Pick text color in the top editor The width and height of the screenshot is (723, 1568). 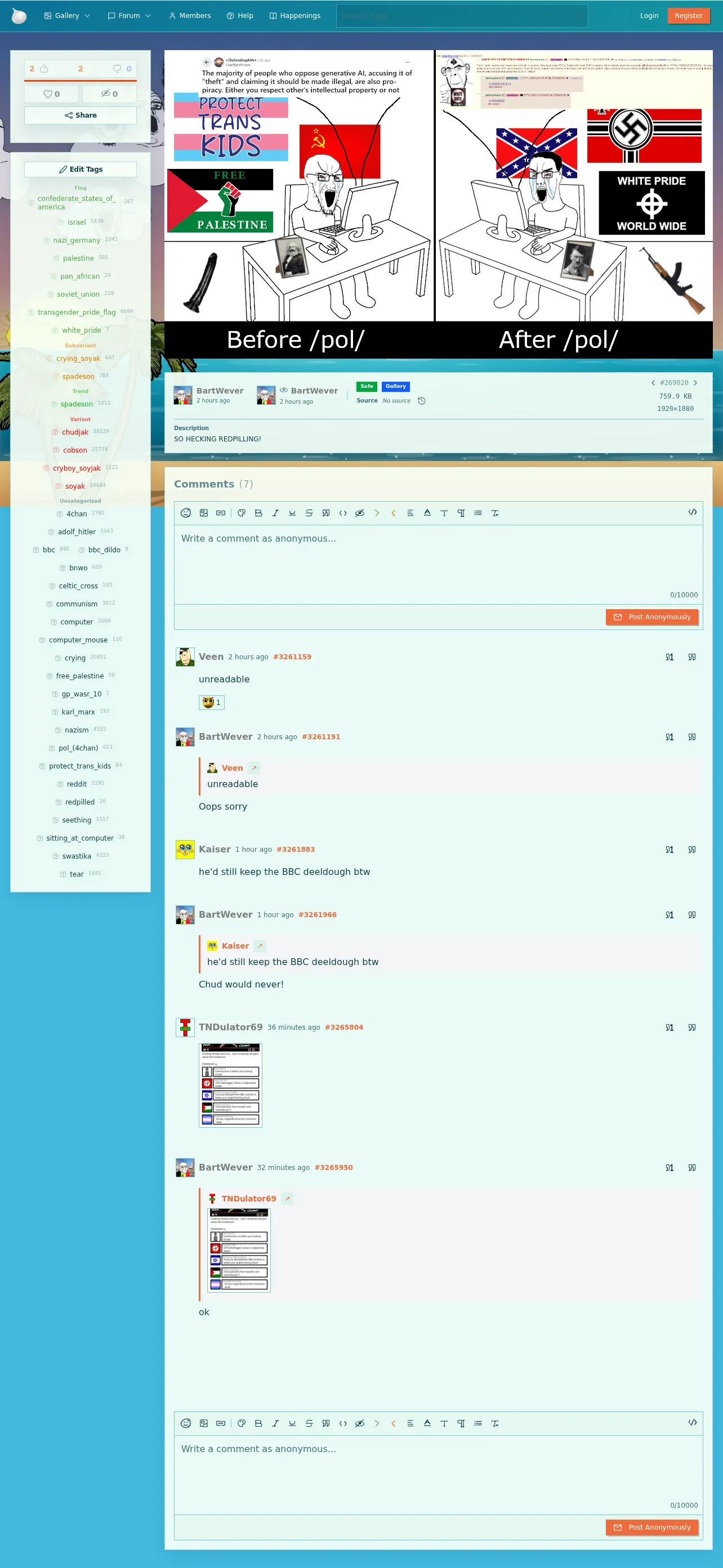tap(427, 513)
